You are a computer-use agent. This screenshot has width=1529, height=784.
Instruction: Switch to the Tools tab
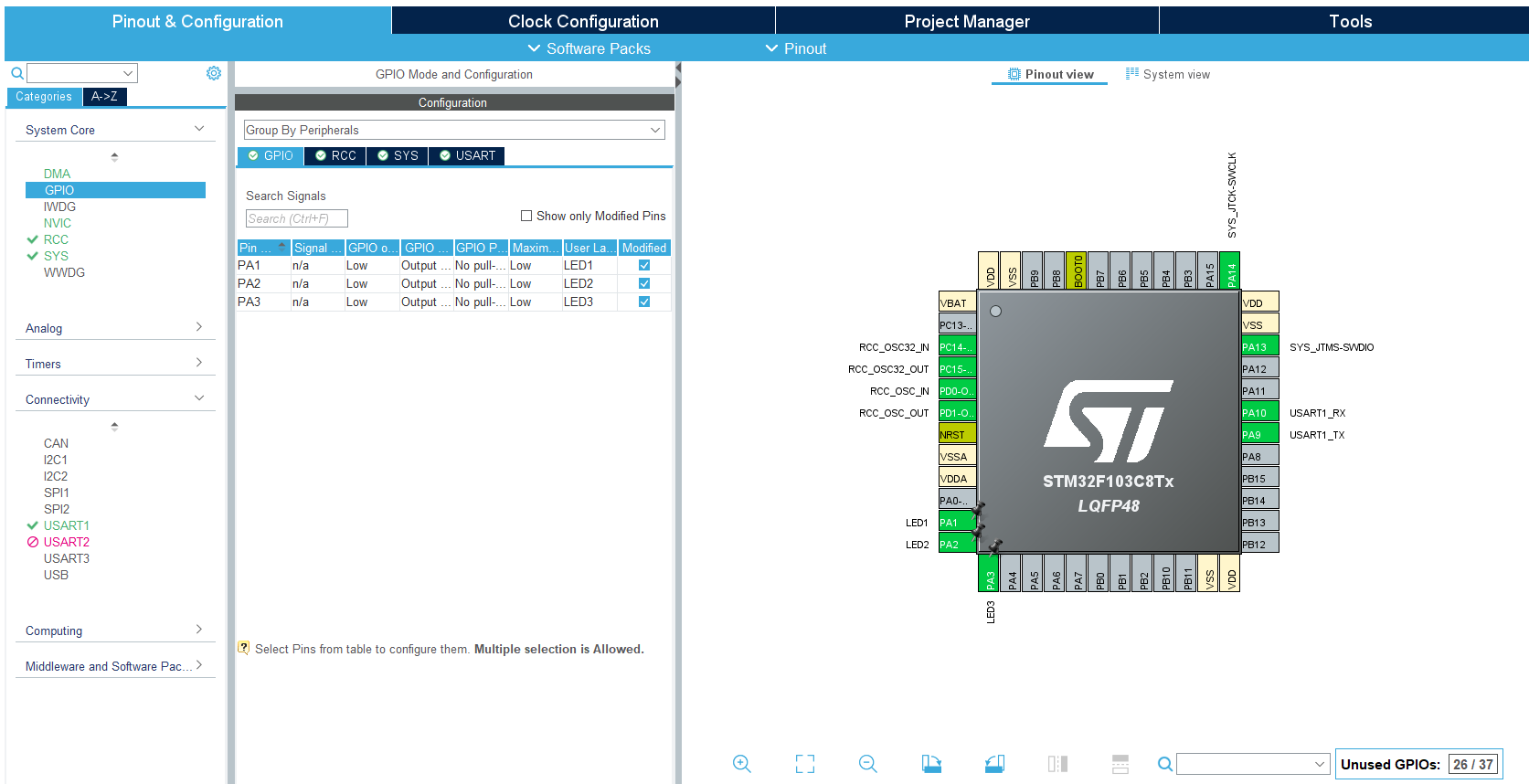tap(1350, 21)
